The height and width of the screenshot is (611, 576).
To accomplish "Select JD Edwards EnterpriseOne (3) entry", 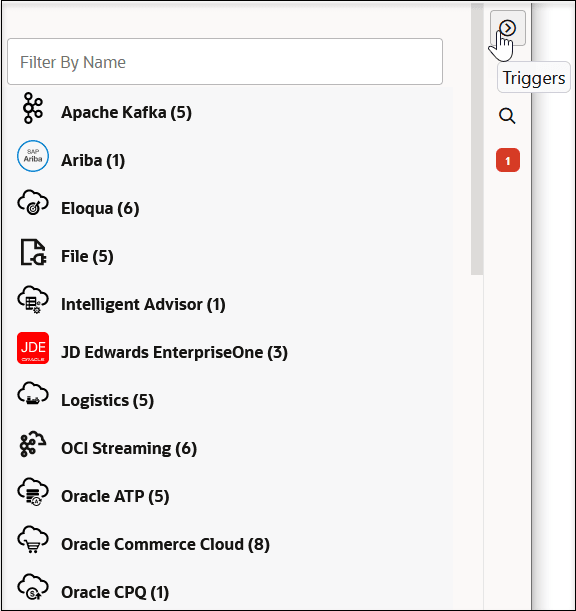I will tap(174, 352).
